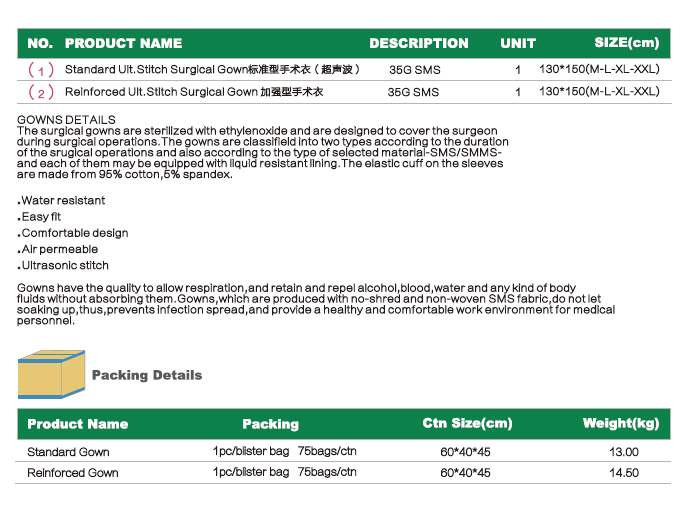
Task: Click the GOWNS DETAILS heading
Action: 66,119
